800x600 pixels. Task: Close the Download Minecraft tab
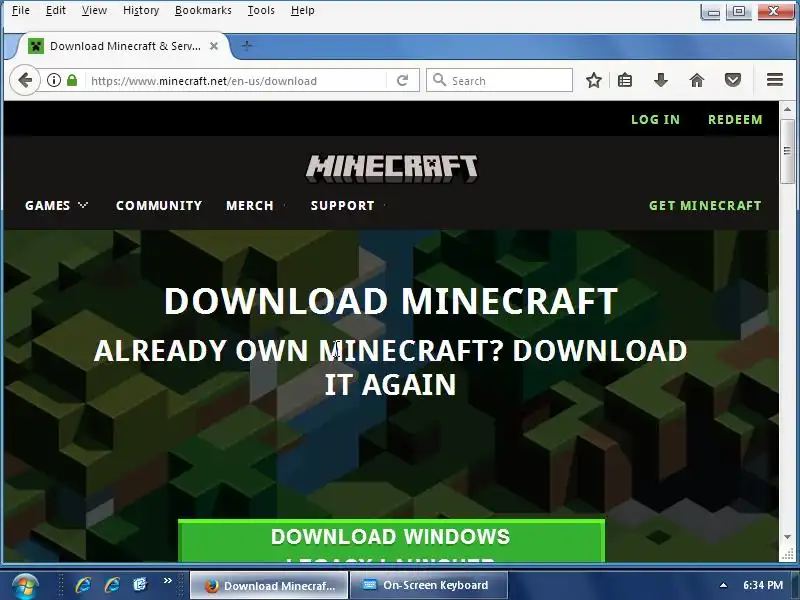coord(214,46)
